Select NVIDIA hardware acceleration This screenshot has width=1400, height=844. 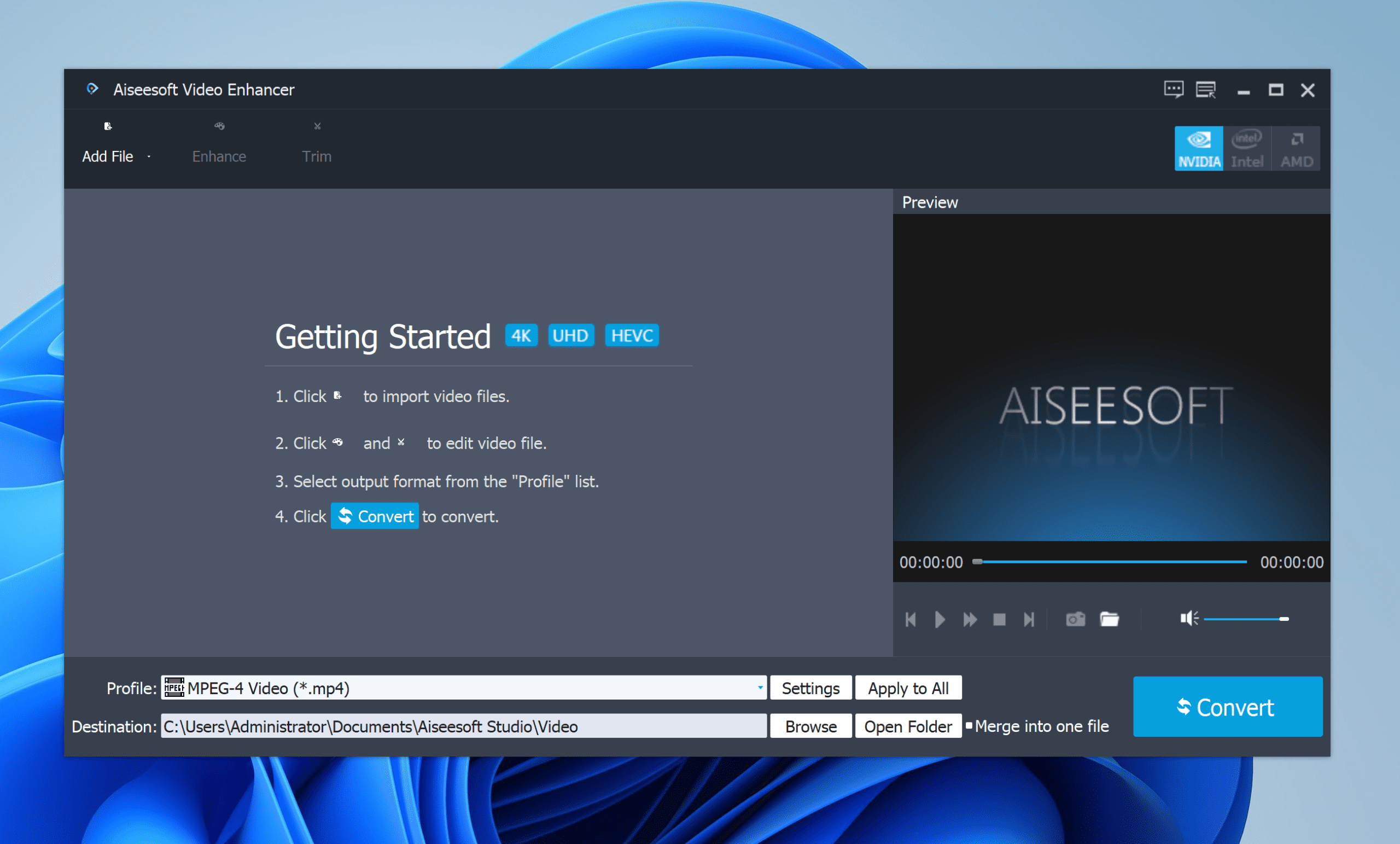point(1198,148)
